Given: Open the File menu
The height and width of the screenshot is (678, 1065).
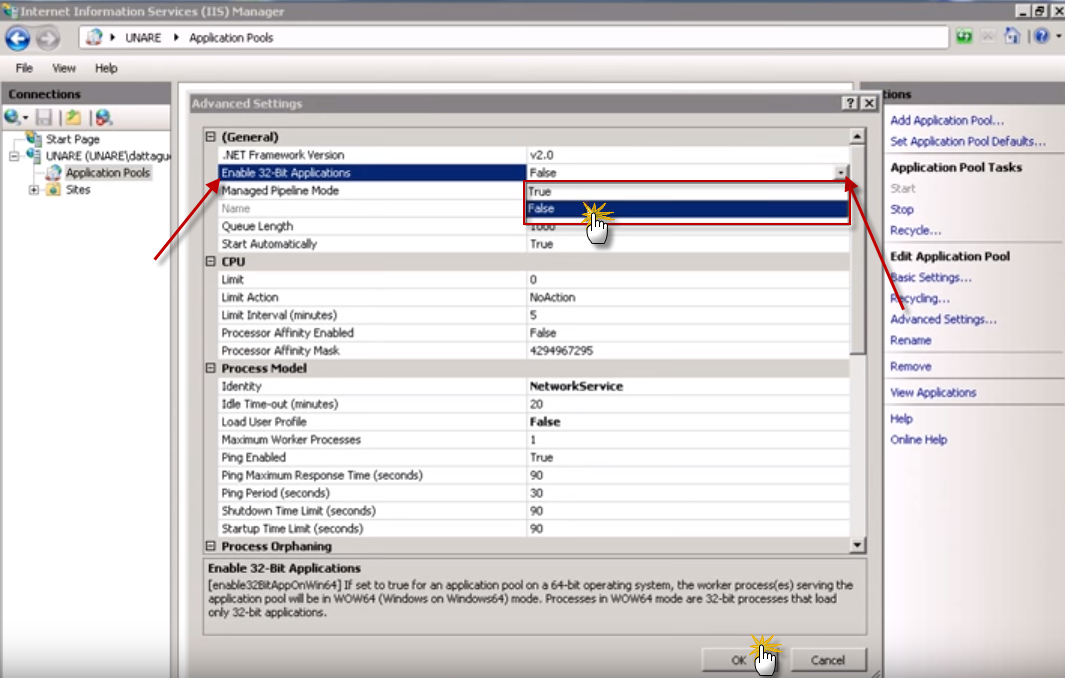Looking at the screenshot, I should 24,68.
